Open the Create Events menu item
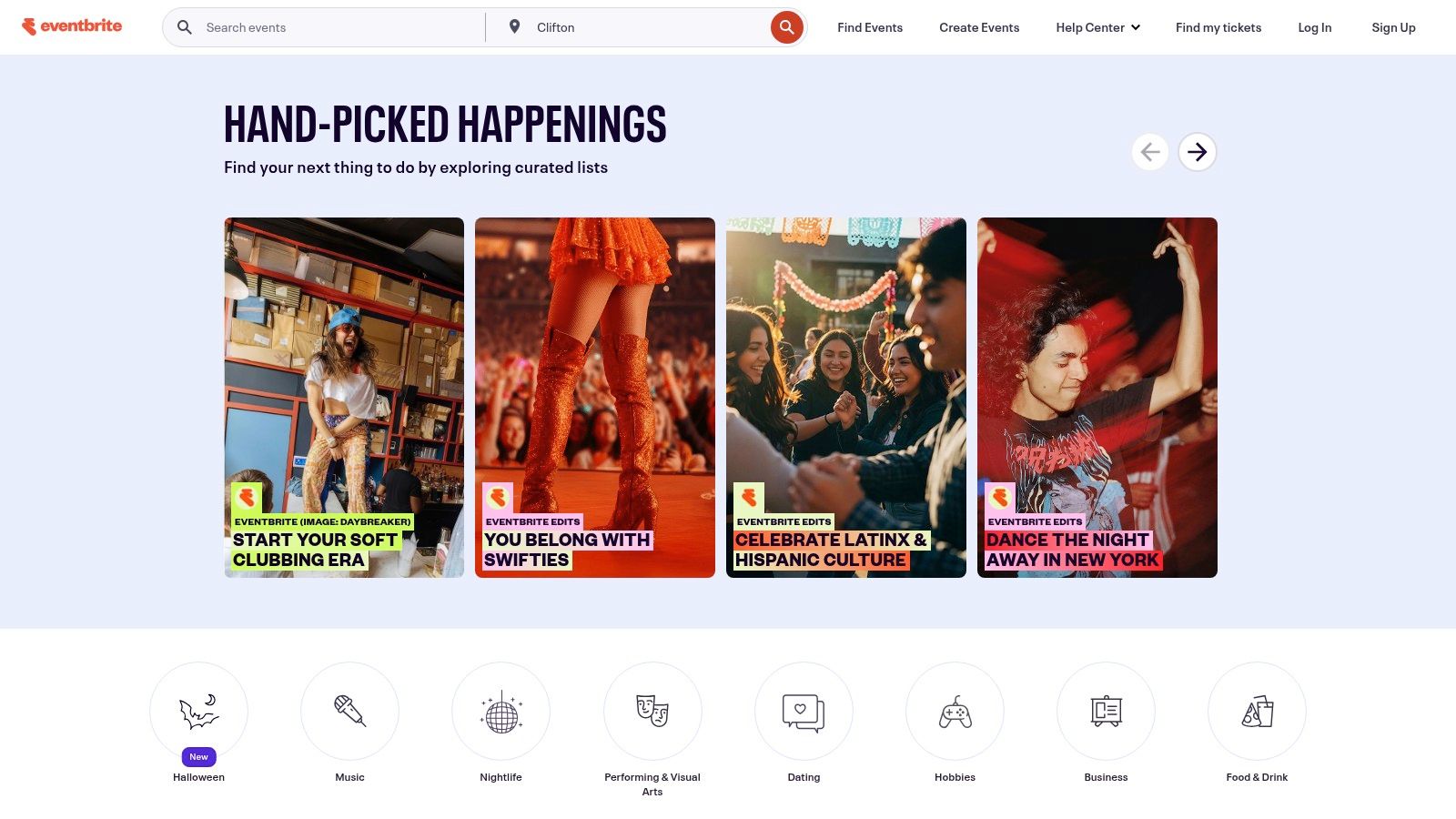 [979, 27]
